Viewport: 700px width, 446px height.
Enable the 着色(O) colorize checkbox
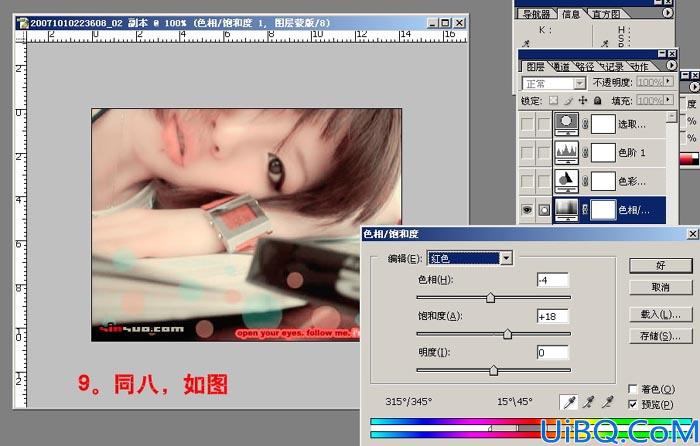tap(633, 389)
